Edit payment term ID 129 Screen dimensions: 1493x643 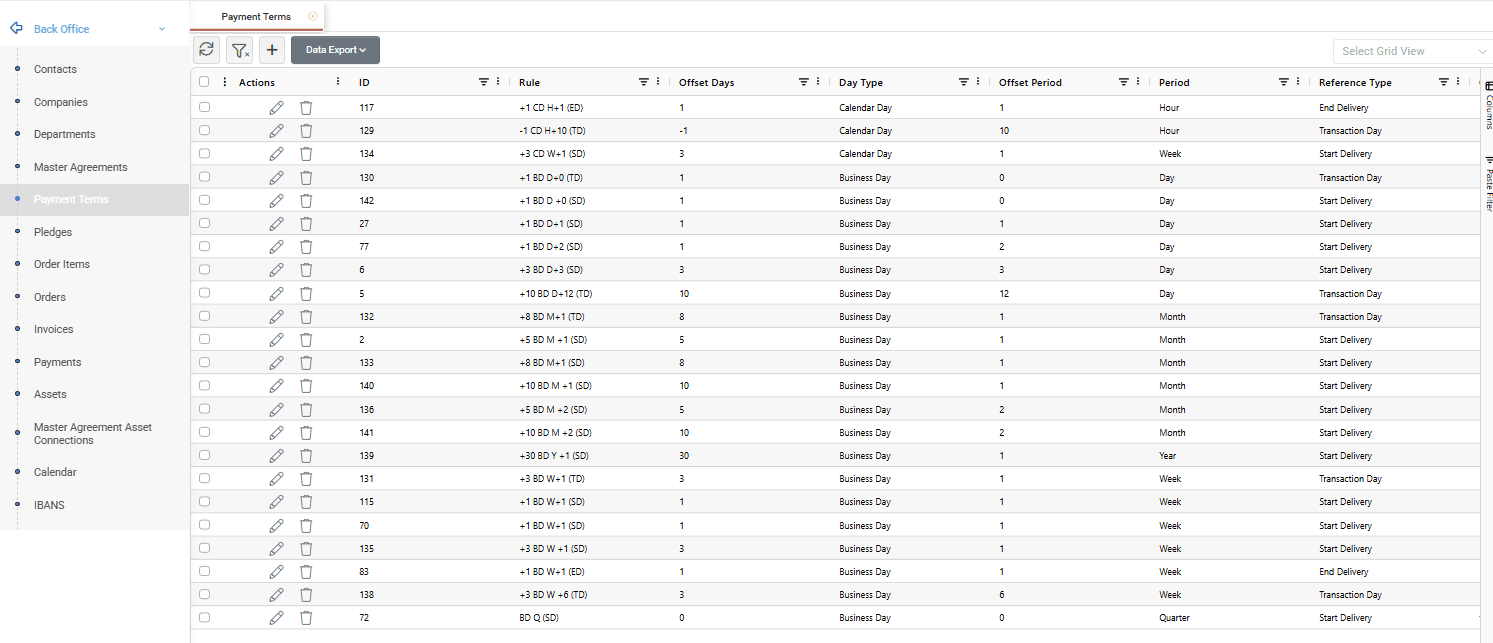coord(277,131)
